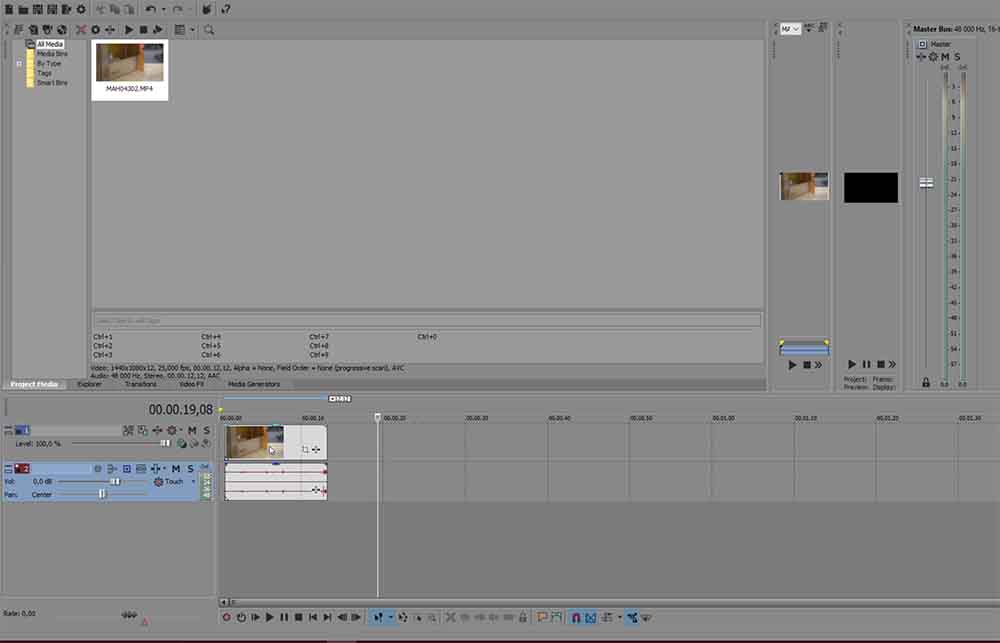Click Play in the timeline transport bar
The height and width of the screenshot is (643, 1000).
[270, 617]
